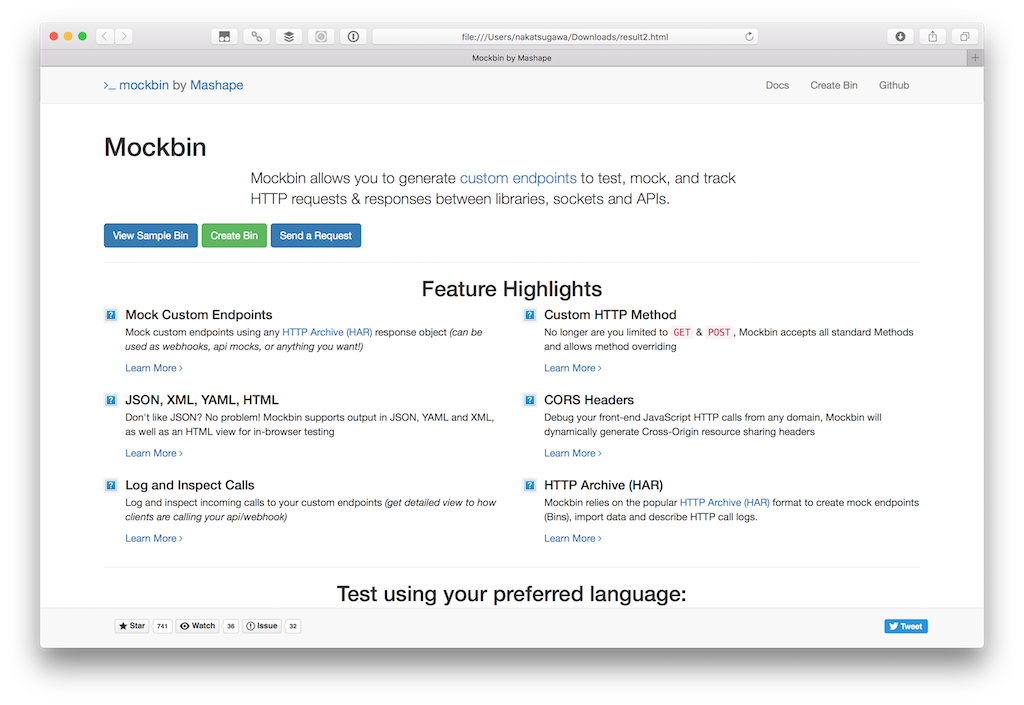The image size is (1024, 705).
Task: Open the 741 stargazers count
Action: point(162,626)
